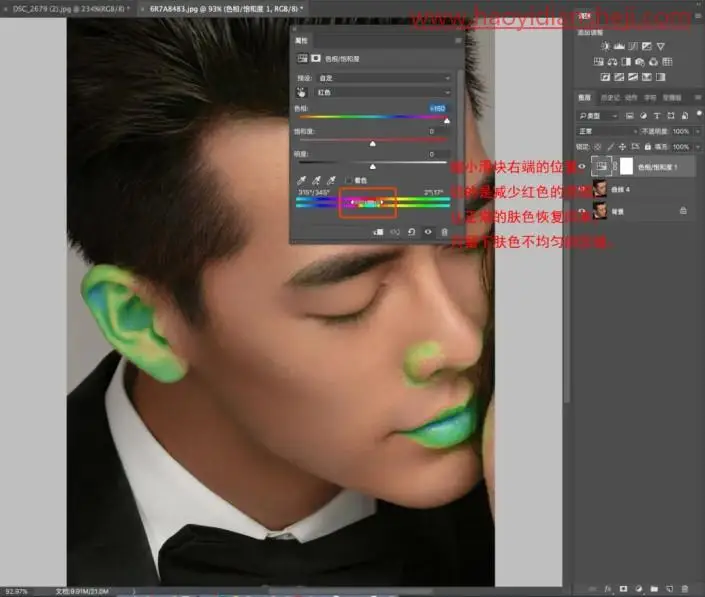Image resolution: width=705 pixels, height=597 pixels.
Task: Open the layer opacity dropdown arrow
Action: pos(697,131)
